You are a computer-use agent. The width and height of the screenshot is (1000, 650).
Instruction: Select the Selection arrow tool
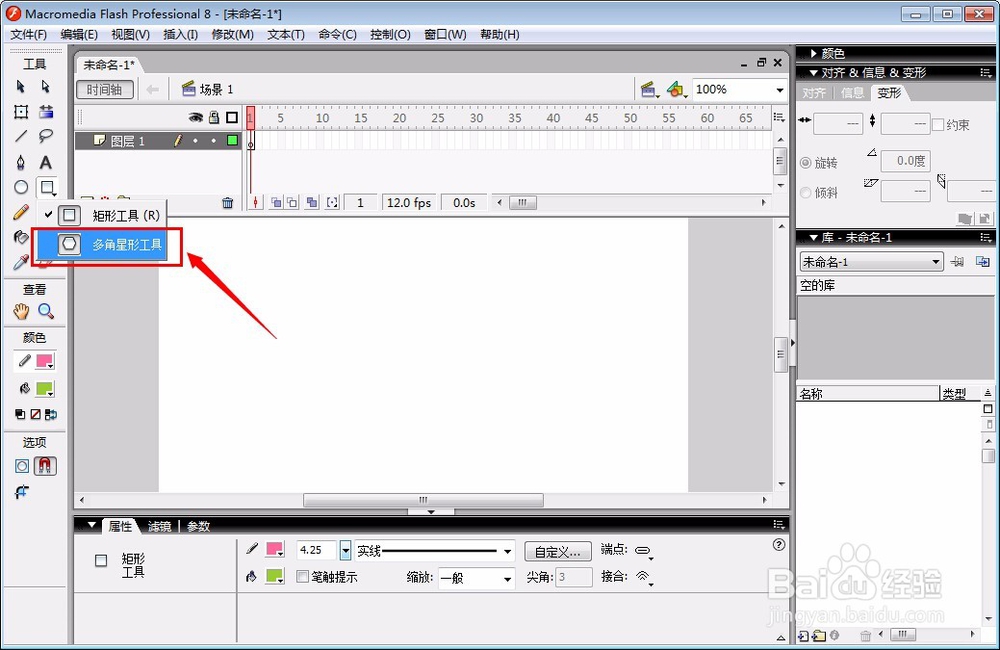click(x=20, y=87)
